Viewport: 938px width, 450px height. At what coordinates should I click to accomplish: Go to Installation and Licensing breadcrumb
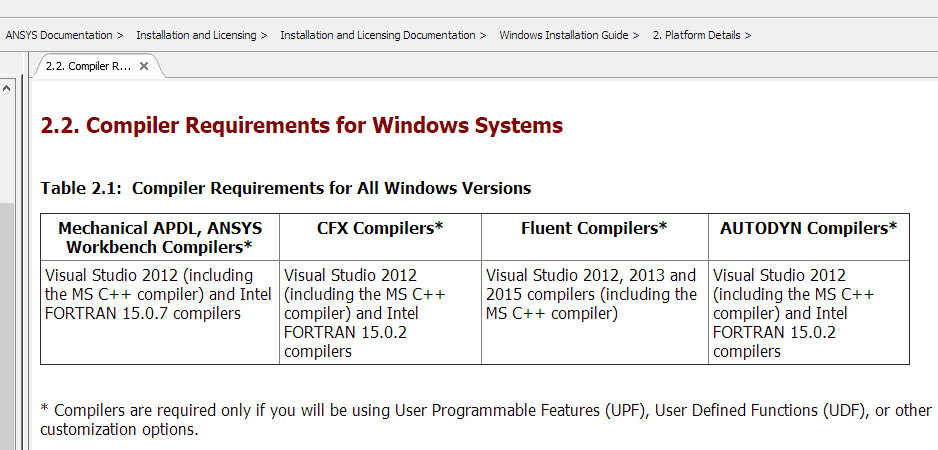point(196,35)
